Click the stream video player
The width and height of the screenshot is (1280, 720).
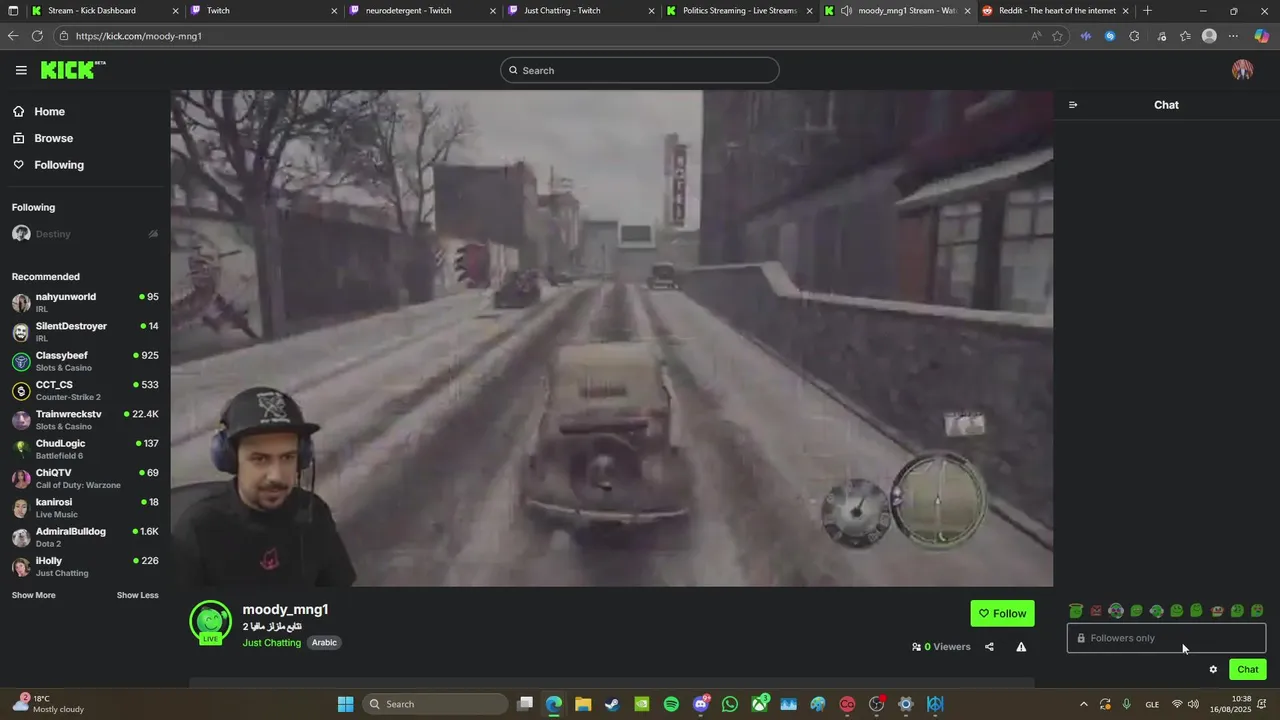[x=612, y=338]
